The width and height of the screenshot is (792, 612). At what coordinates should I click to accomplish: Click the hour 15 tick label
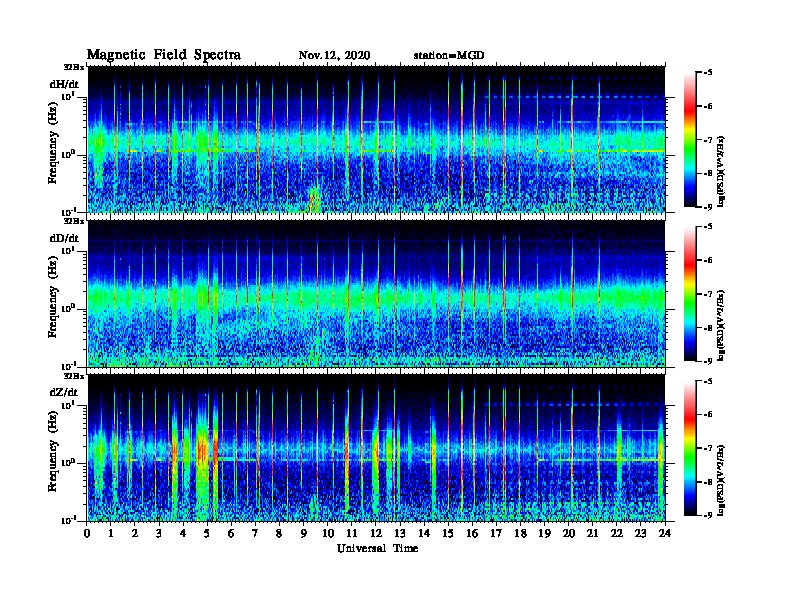[448, 534]
